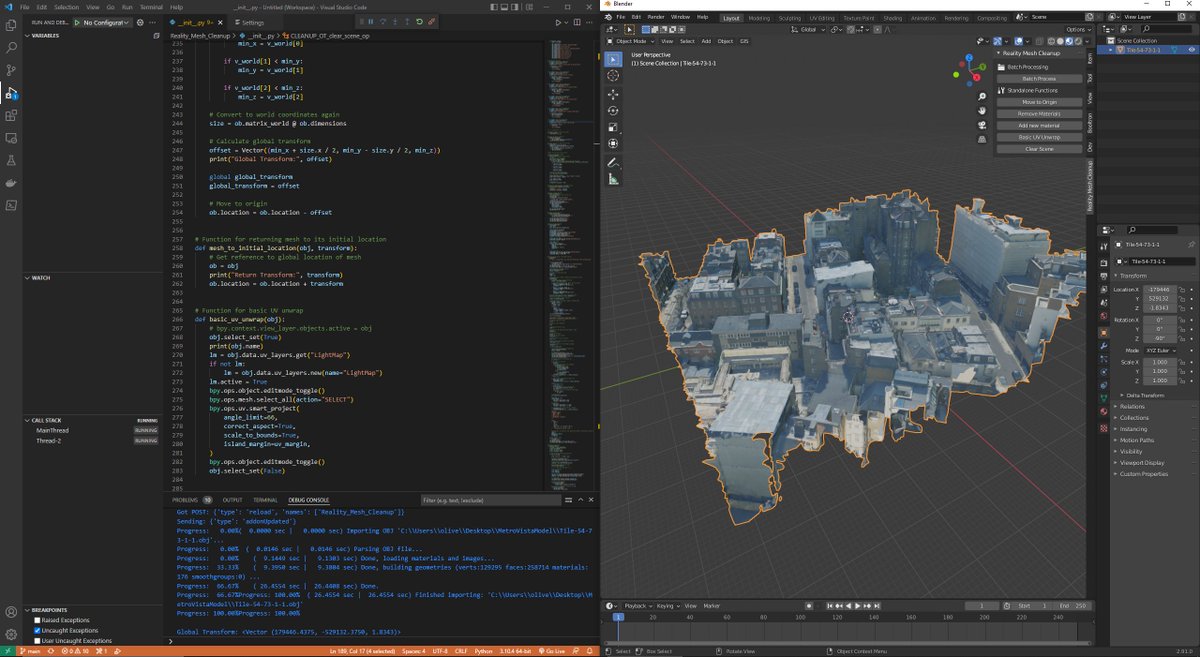Switch to solid viewport shading

pos(1058,41)
